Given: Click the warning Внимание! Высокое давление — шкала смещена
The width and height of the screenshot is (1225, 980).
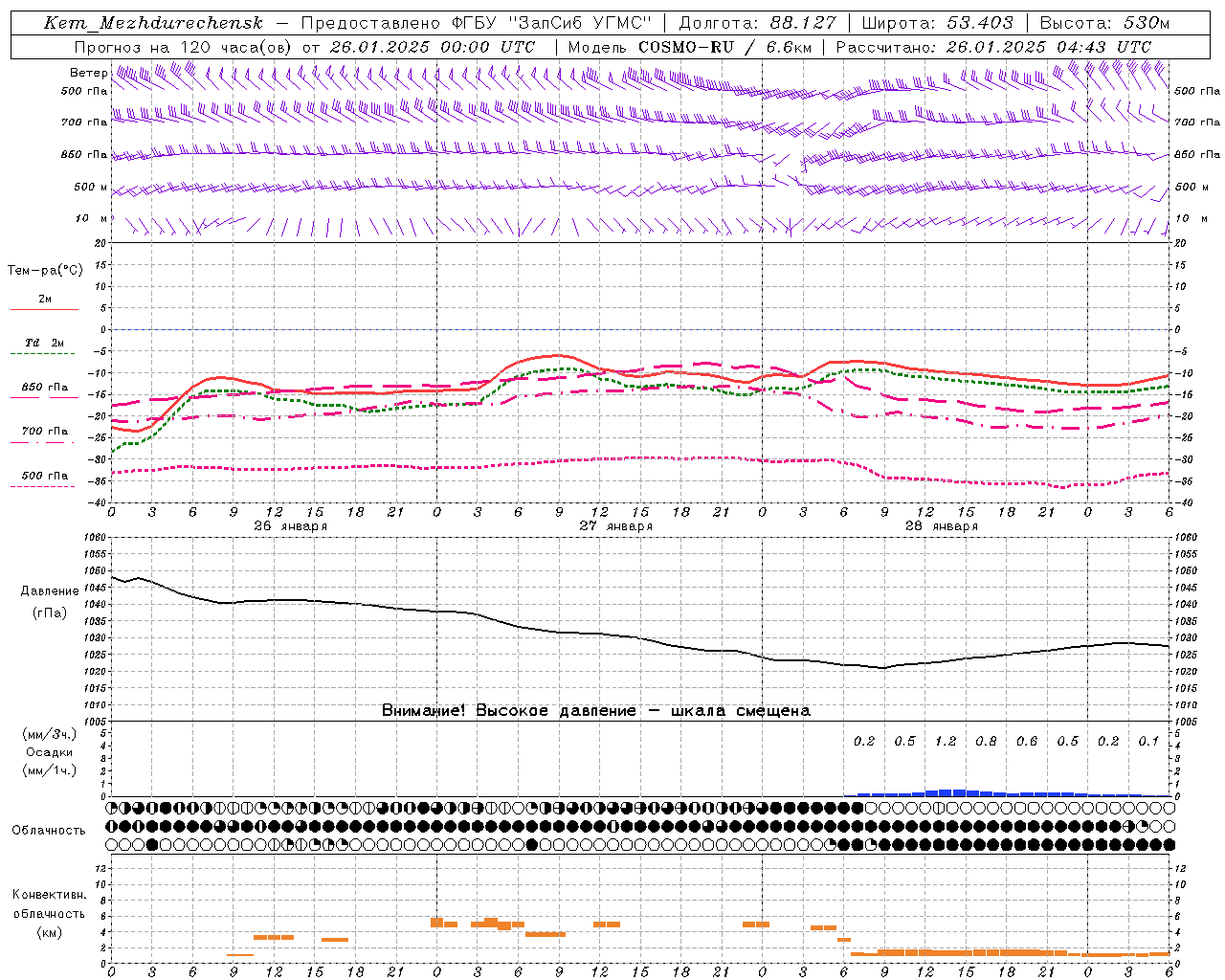Looking at the screenshot, I should [x=596, y=711].
